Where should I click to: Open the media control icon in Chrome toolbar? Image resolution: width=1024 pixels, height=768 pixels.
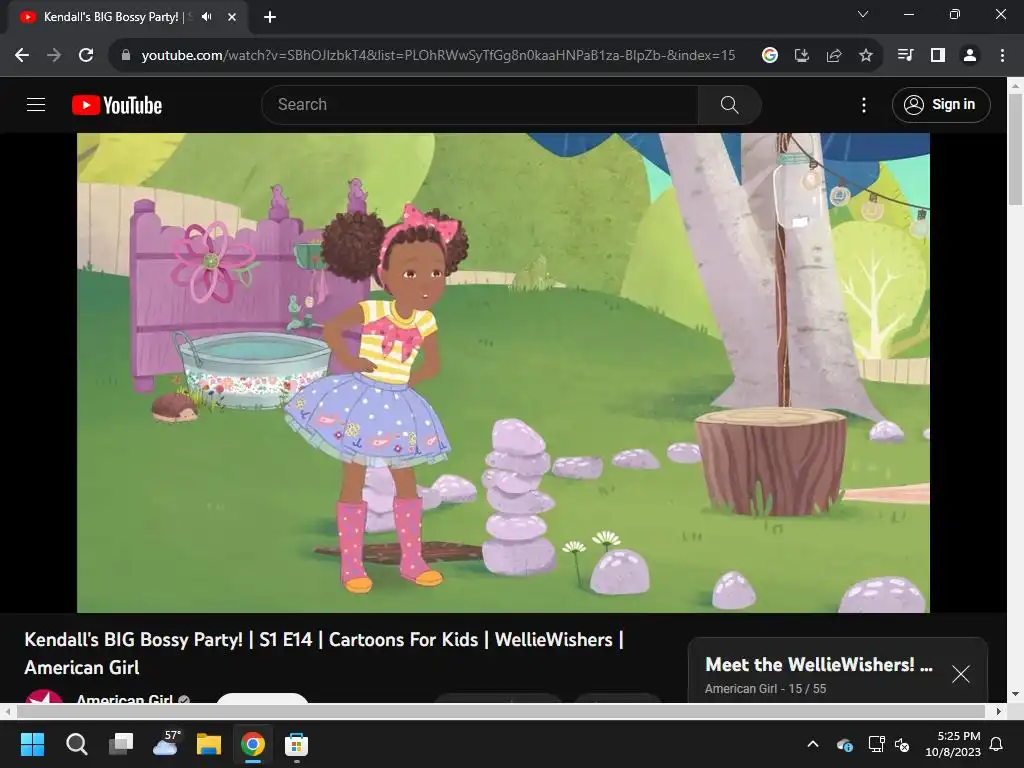tap(906, 56)
